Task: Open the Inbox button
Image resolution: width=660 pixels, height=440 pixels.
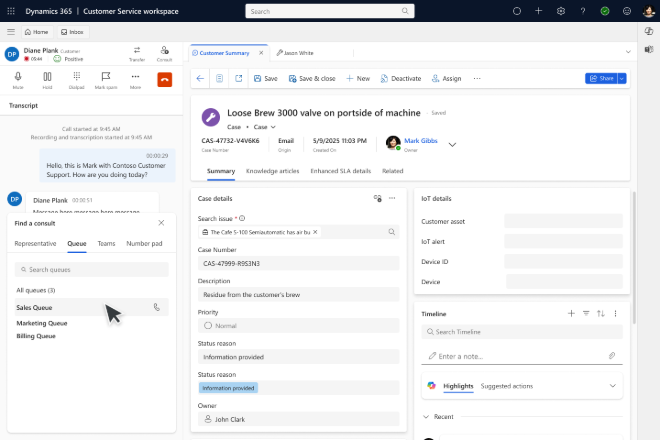Action: pyautogui.click(x=72, y=32)
